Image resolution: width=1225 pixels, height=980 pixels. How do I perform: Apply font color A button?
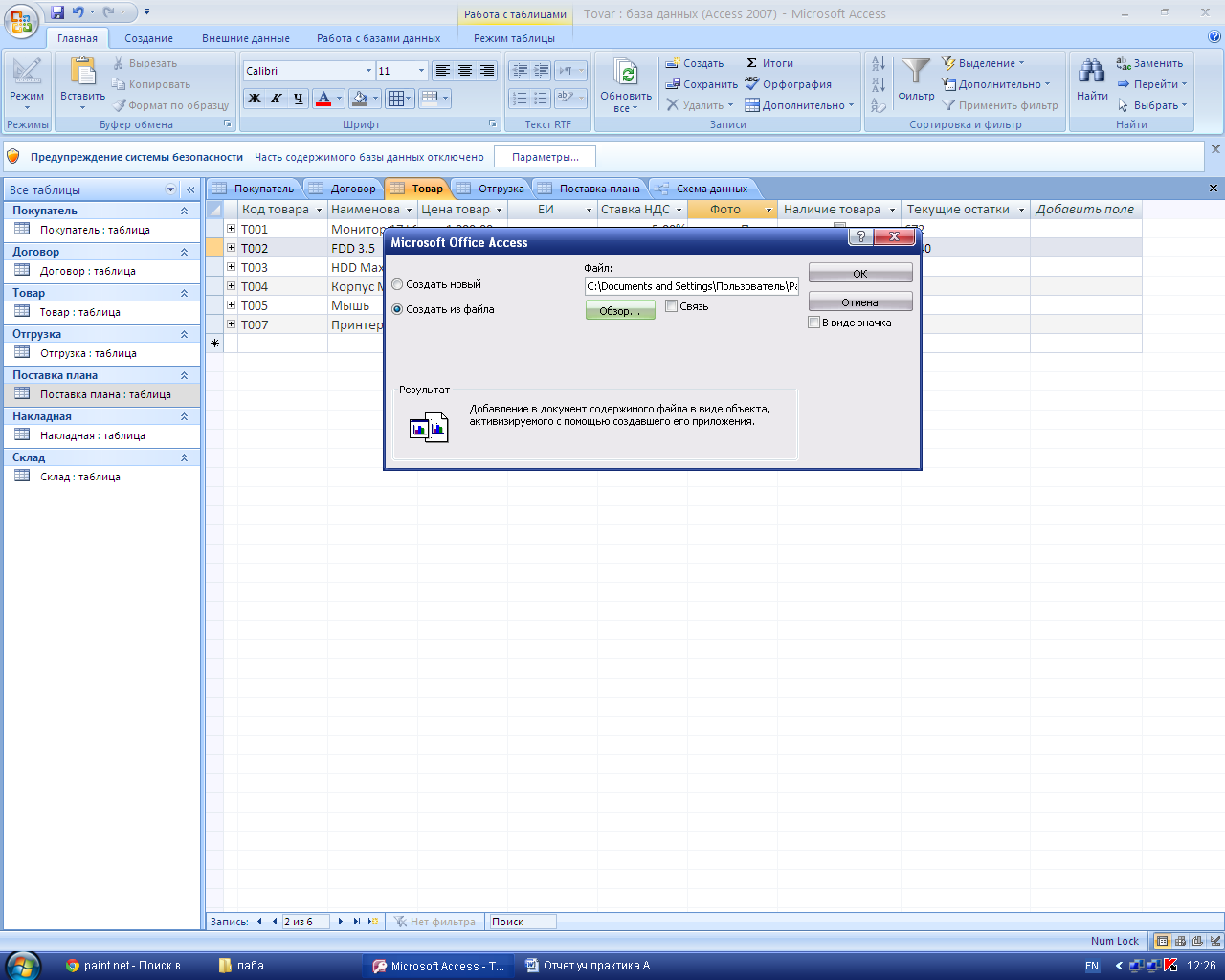323,98
